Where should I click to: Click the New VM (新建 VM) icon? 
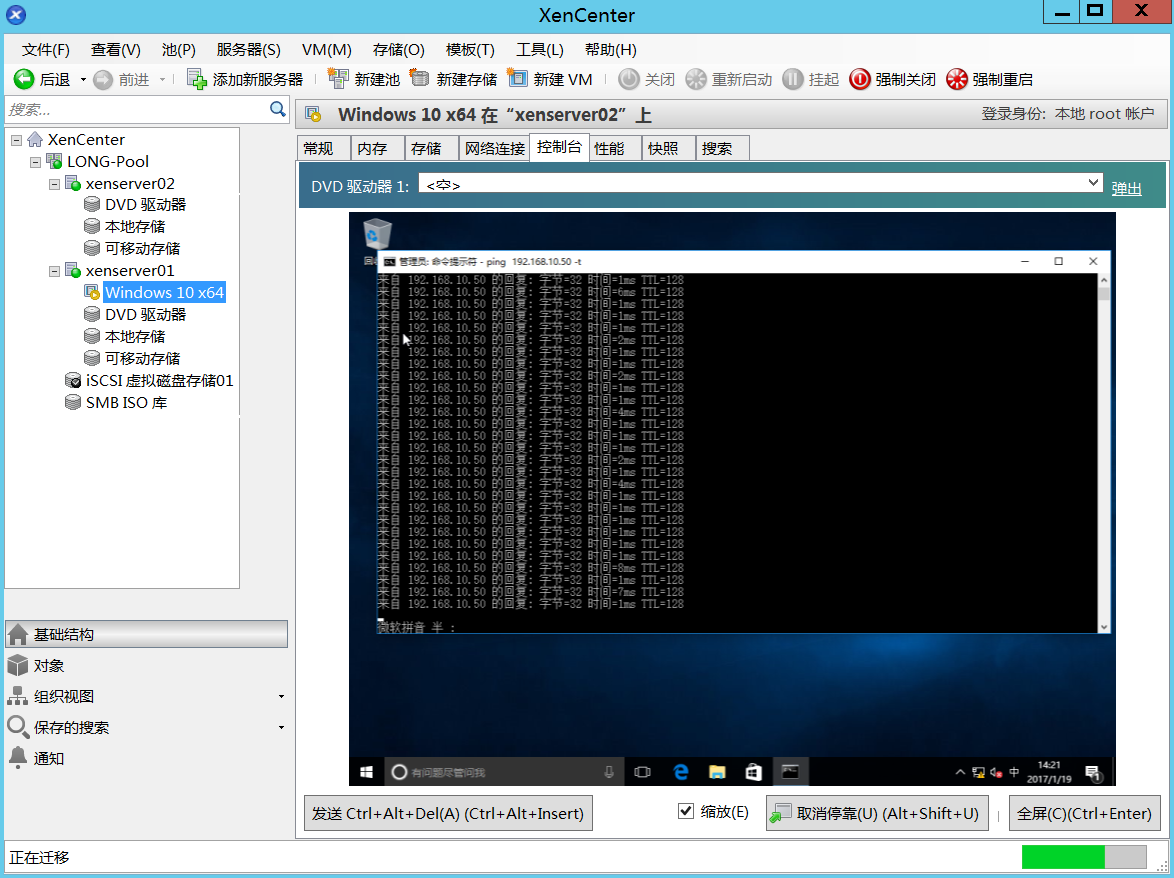(517, 78)
